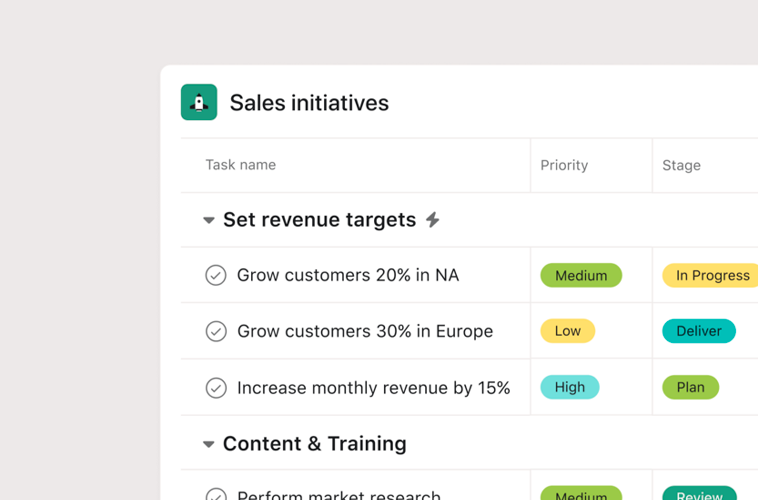Open the Grow customers 30% in Europe task
This screenshot has height=500, width=758.
[365, 331]
